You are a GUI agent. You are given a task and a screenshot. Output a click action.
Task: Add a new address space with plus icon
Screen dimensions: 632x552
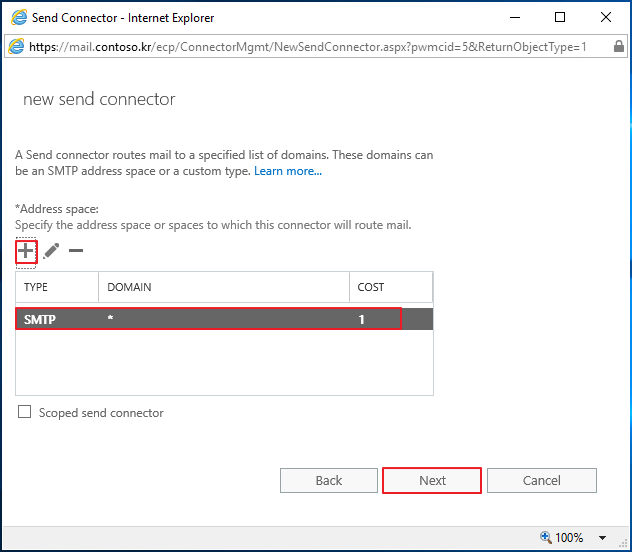[x=26, y=251]
